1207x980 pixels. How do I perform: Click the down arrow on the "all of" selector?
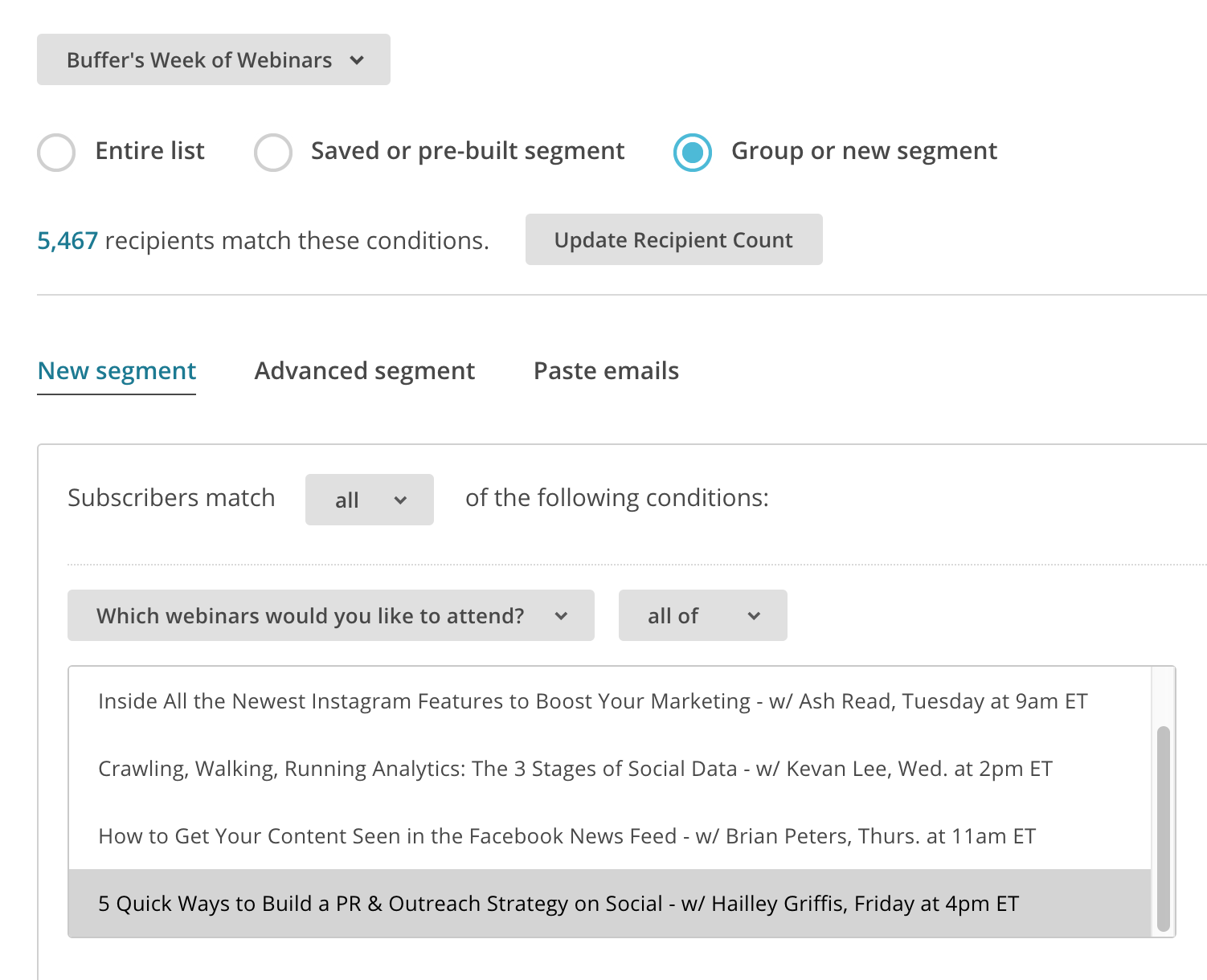[x=754, y=616]
